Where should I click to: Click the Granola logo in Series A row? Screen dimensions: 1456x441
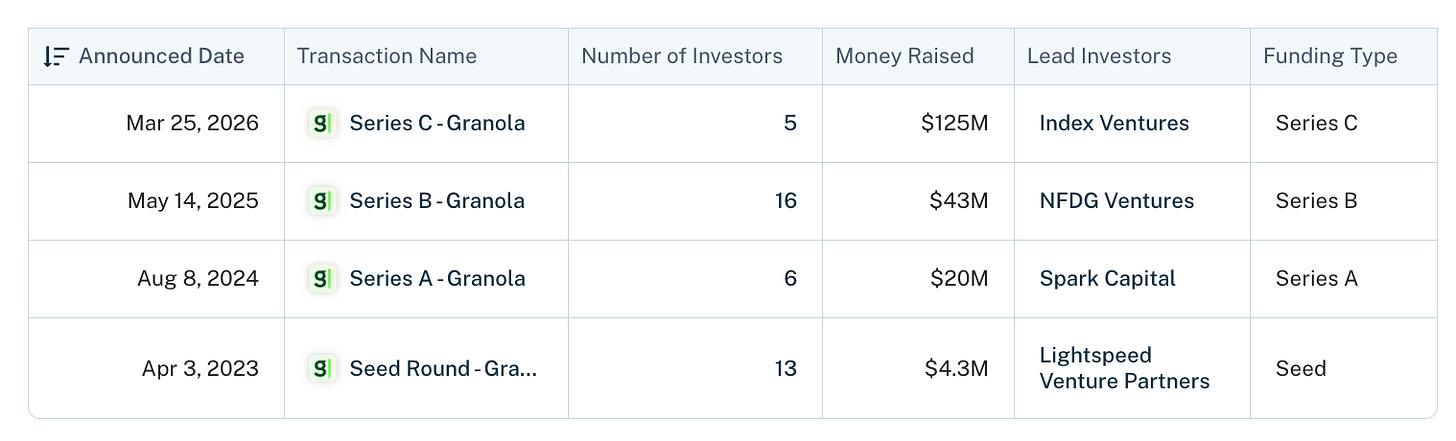coord(322,278)
